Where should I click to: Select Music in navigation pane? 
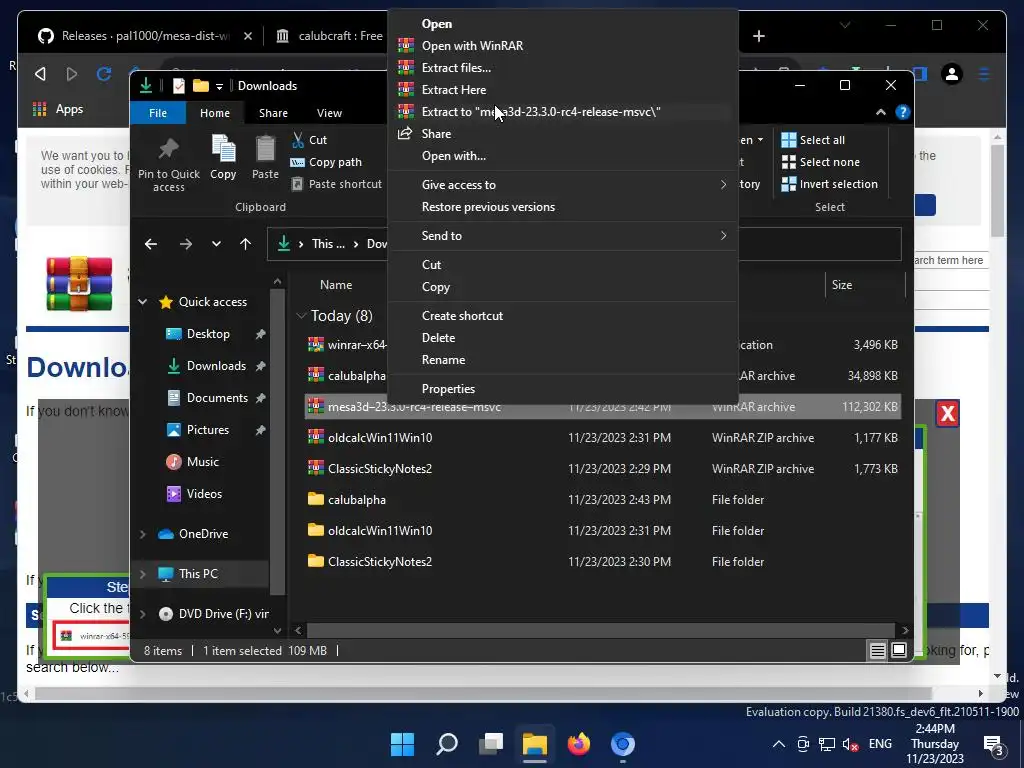tap(202, 462)
